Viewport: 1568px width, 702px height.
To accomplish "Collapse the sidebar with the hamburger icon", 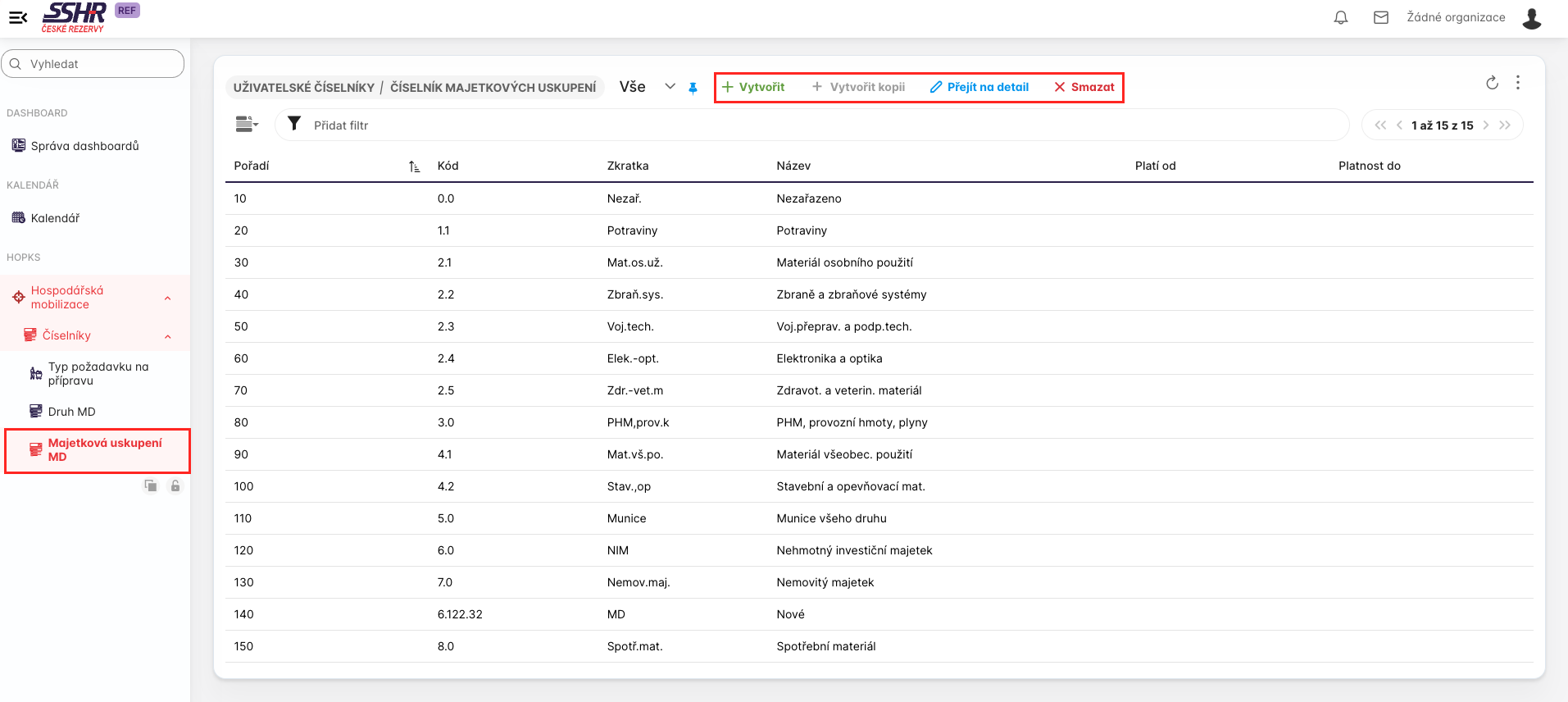I will click(18, 17).
